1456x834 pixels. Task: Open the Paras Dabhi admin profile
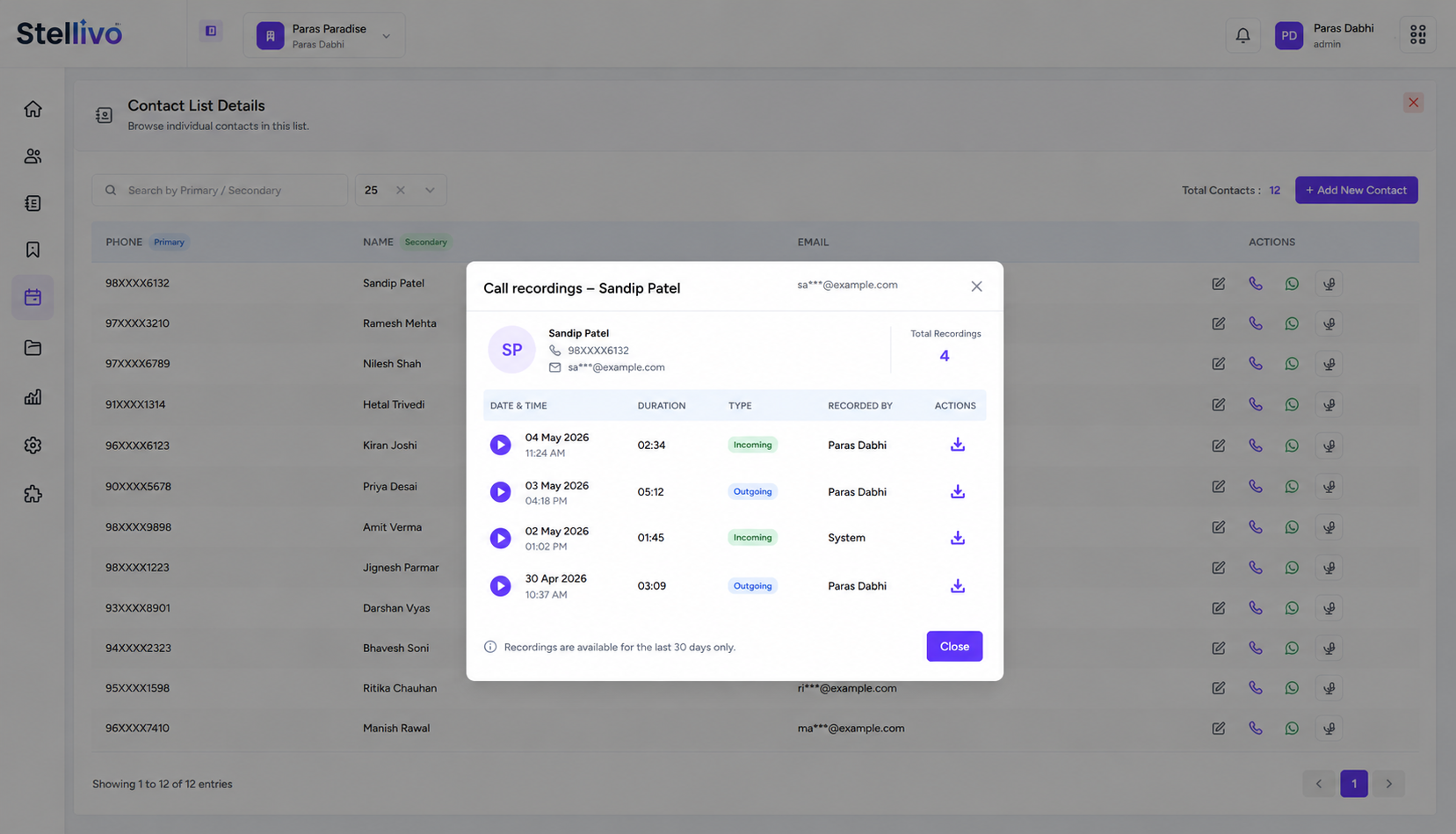[1325, 35]
